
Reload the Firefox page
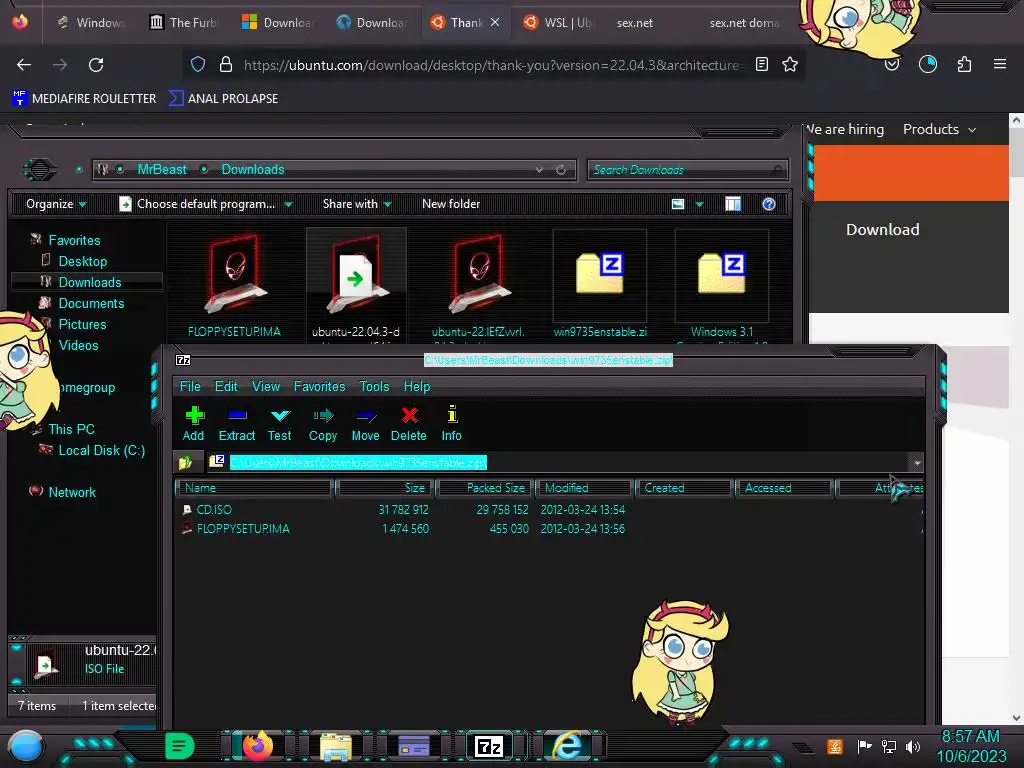pos(96,65)
